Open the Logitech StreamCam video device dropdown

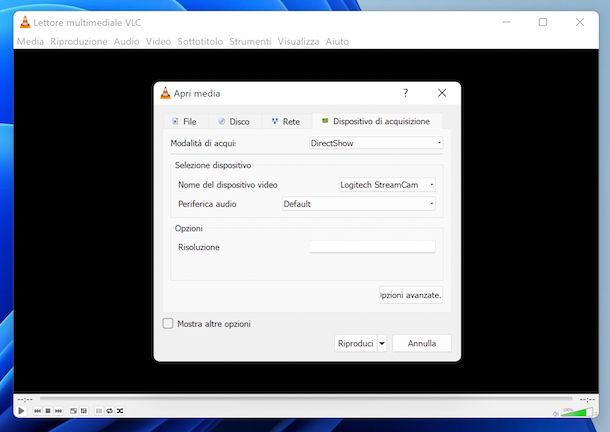pos(387,184)
